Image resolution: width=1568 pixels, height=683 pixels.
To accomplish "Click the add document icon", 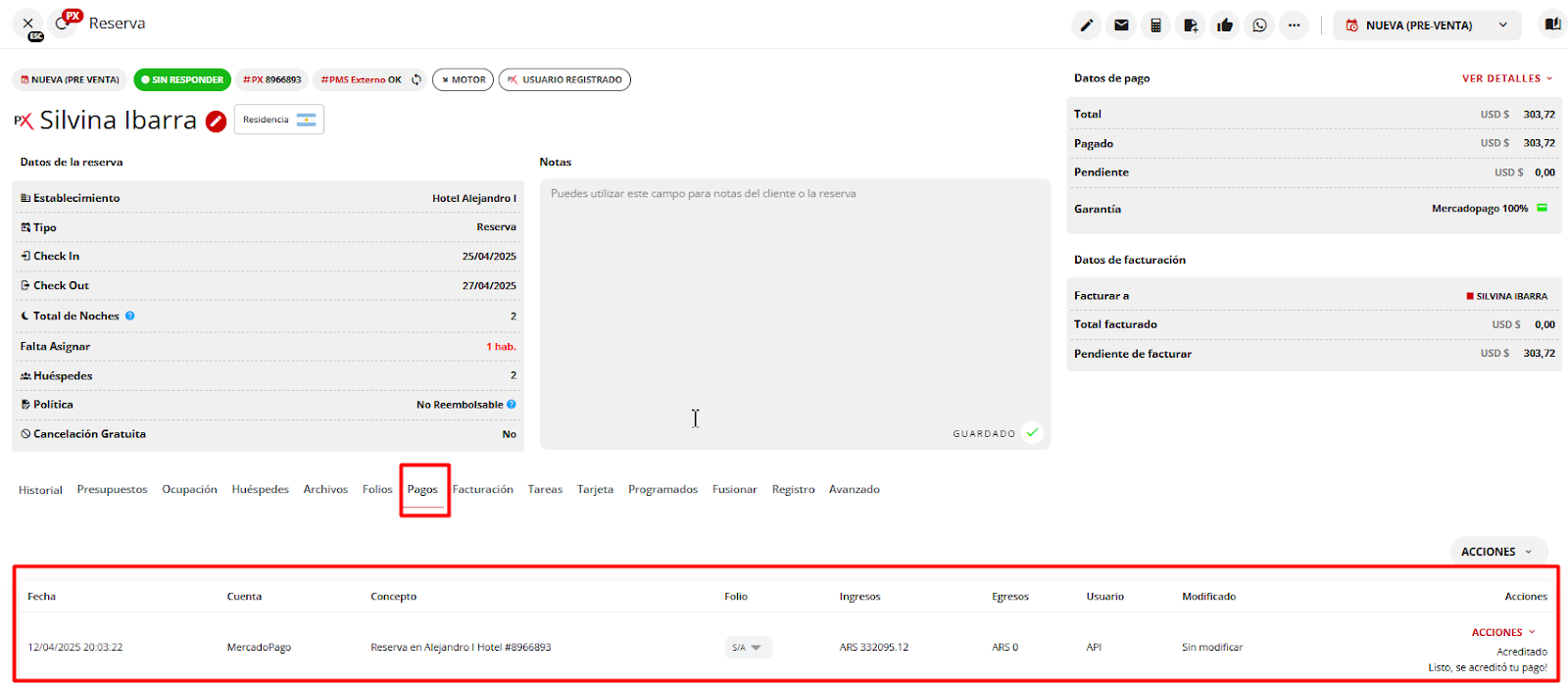I will (x=1190, y=25).
